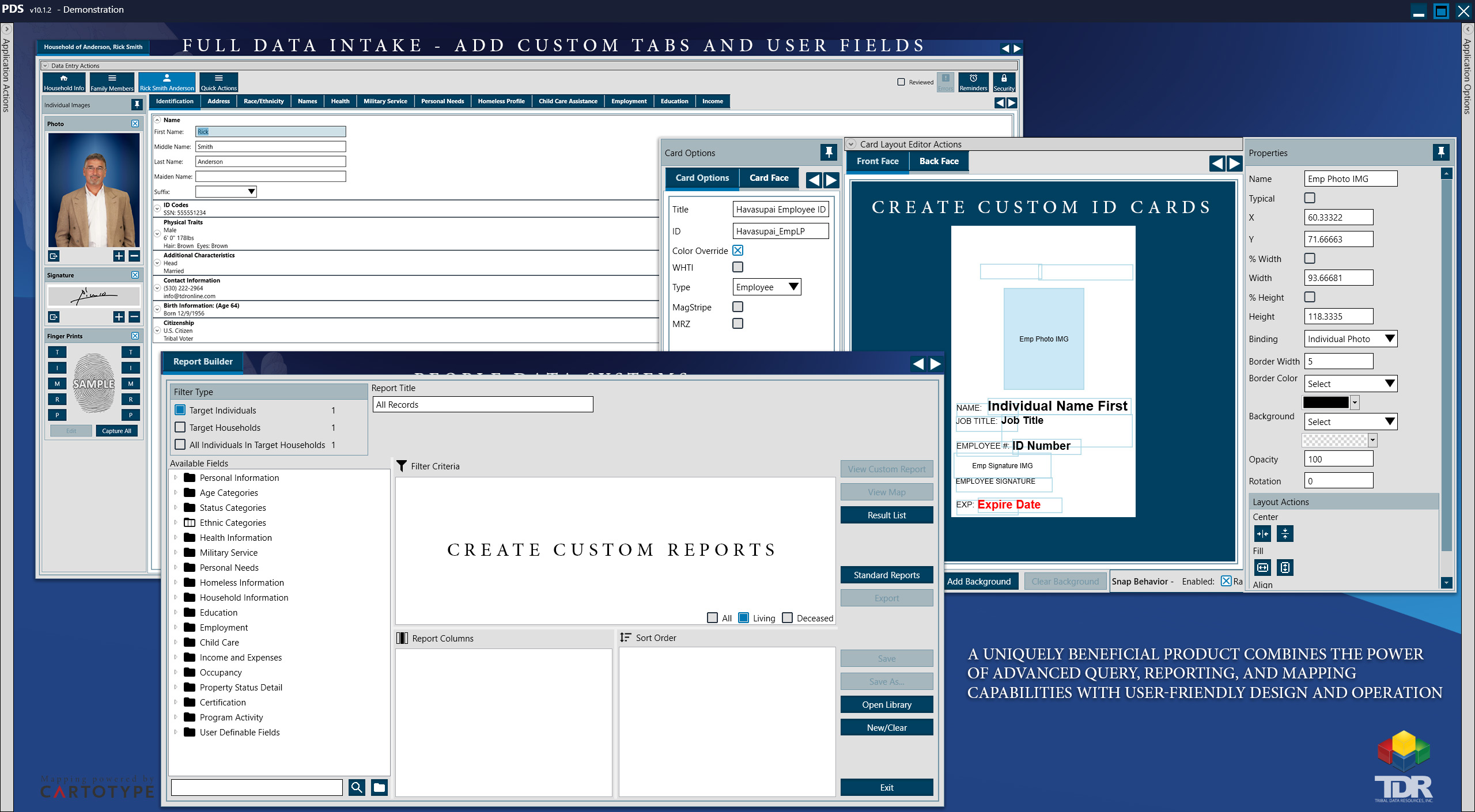Screen dimensions: 1475x812
Task: Switch to the Back Face tab
Action: (x=939, y=161)
